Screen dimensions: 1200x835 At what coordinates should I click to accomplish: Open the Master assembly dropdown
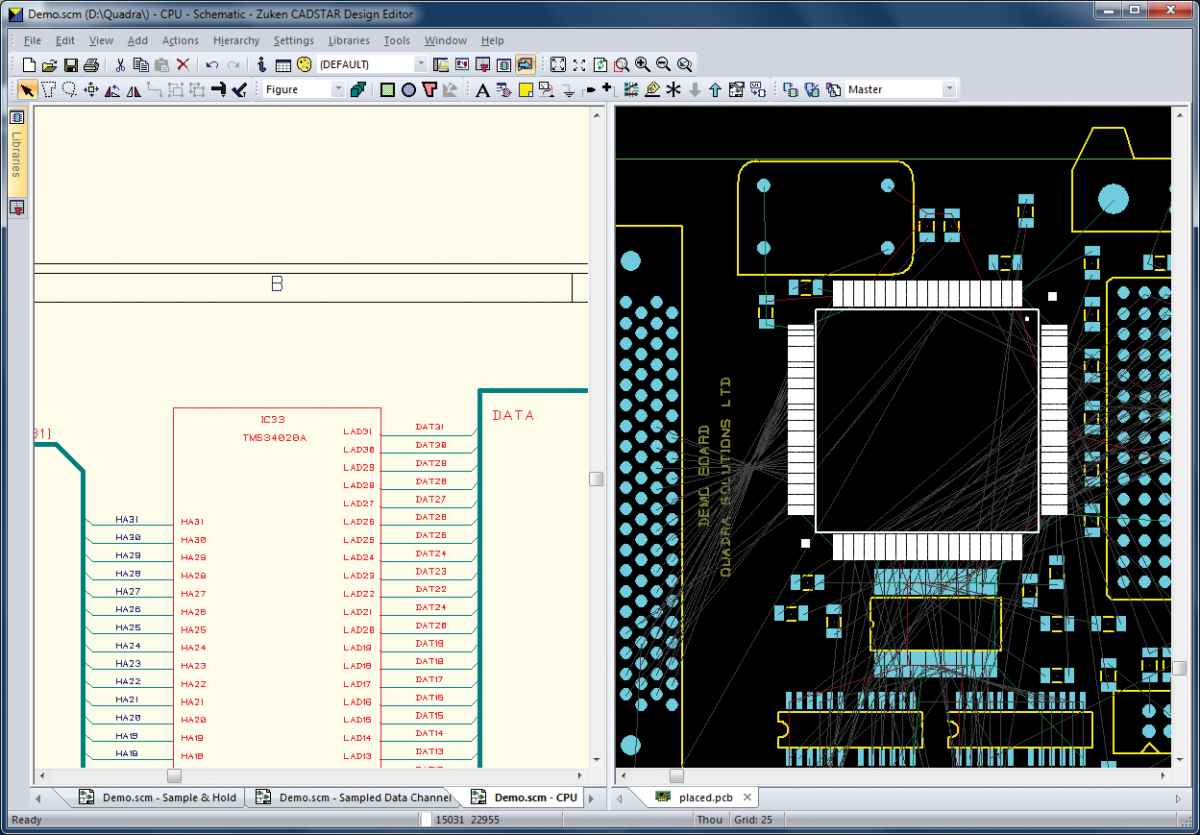pyautogui.click(x=948, y=89)
